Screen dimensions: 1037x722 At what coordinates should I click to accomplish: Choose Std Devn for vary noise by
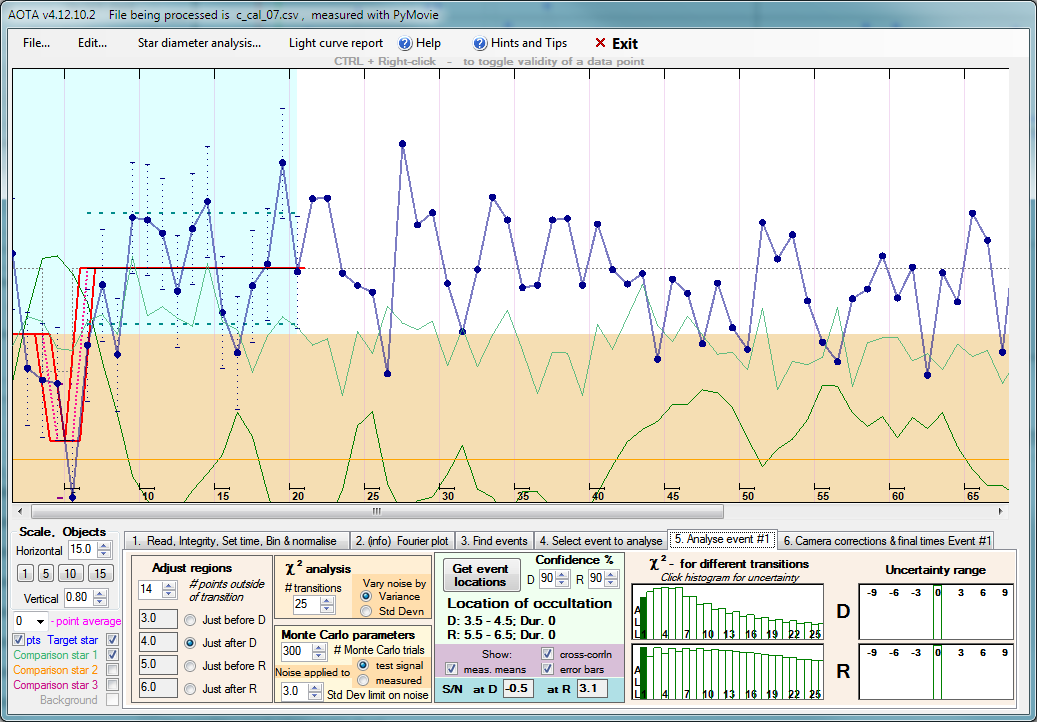[x=365, y=611]
